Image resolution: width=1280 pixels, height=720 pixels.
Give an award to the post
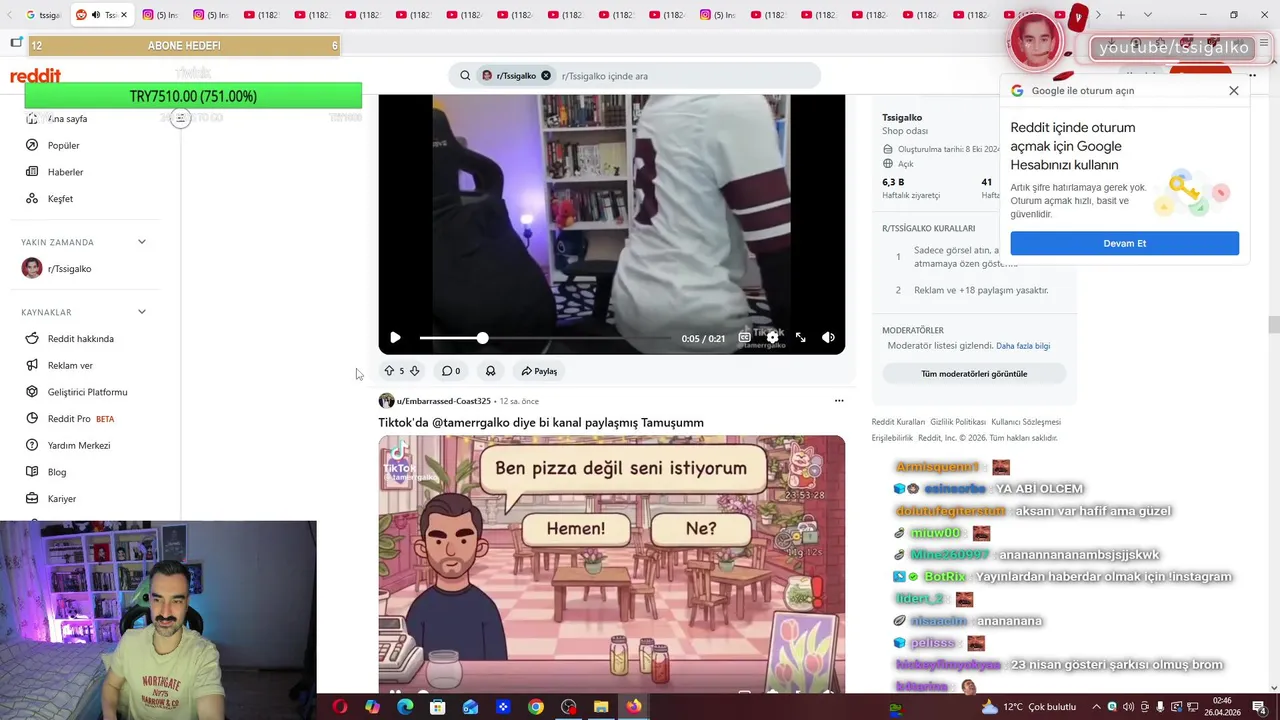[x=490, y=371]
